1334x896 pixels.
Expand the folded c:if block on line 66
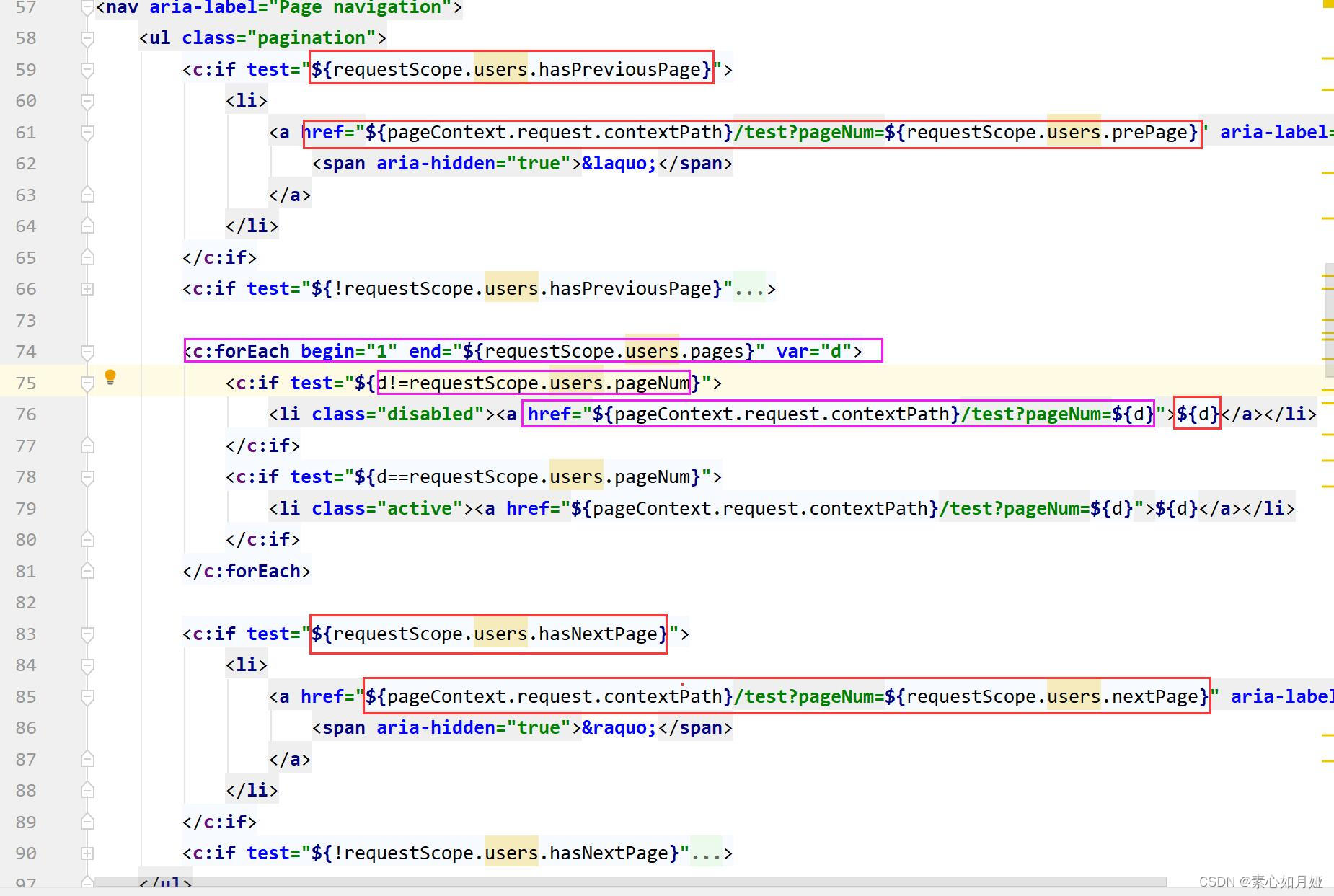pos(87,289)
